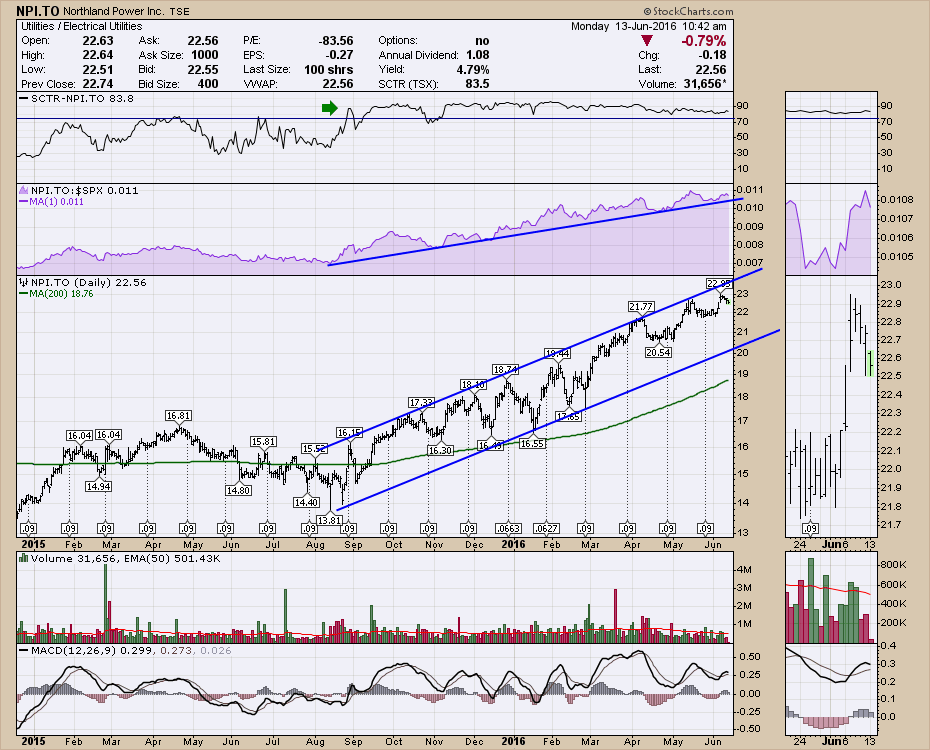Click the 14.94 low label near March 2015
Image resolution: width=930 pixels, height=750 pixels.
pos(98,486)
